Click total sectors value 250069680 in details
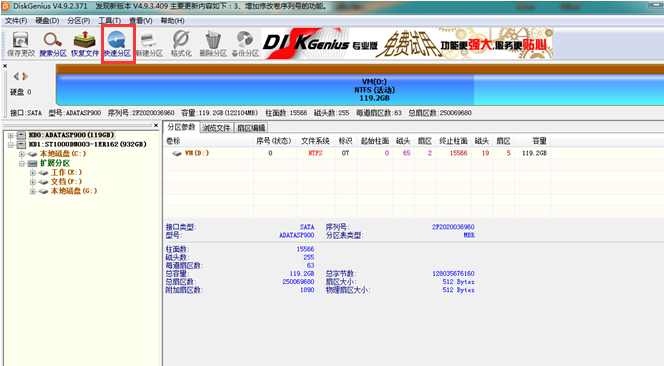Image resolution: width=664 pixels, height=366 pixels. coord(298,282)
